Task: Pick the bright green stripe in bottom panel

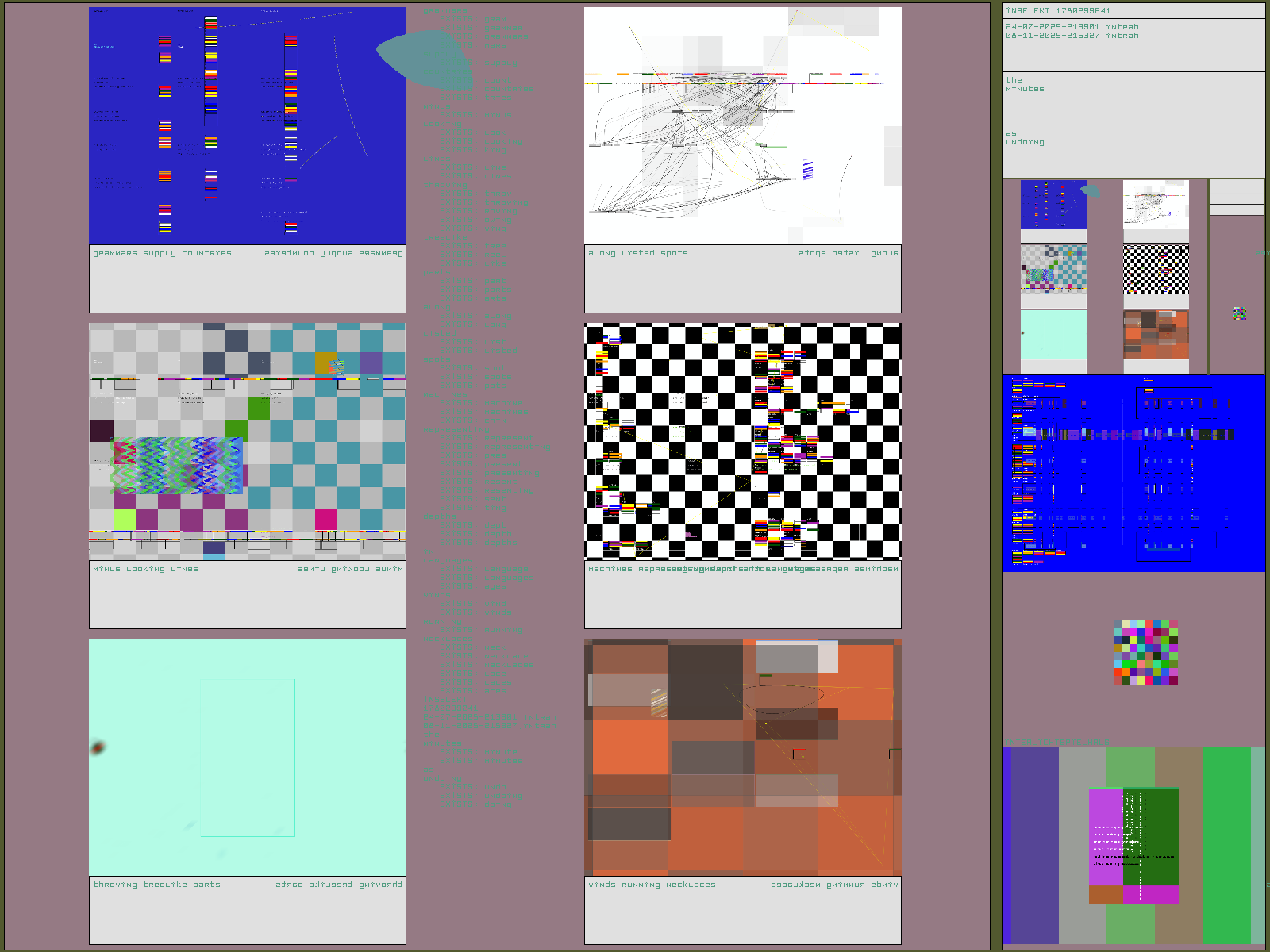Action: (x=1226, y=845)
